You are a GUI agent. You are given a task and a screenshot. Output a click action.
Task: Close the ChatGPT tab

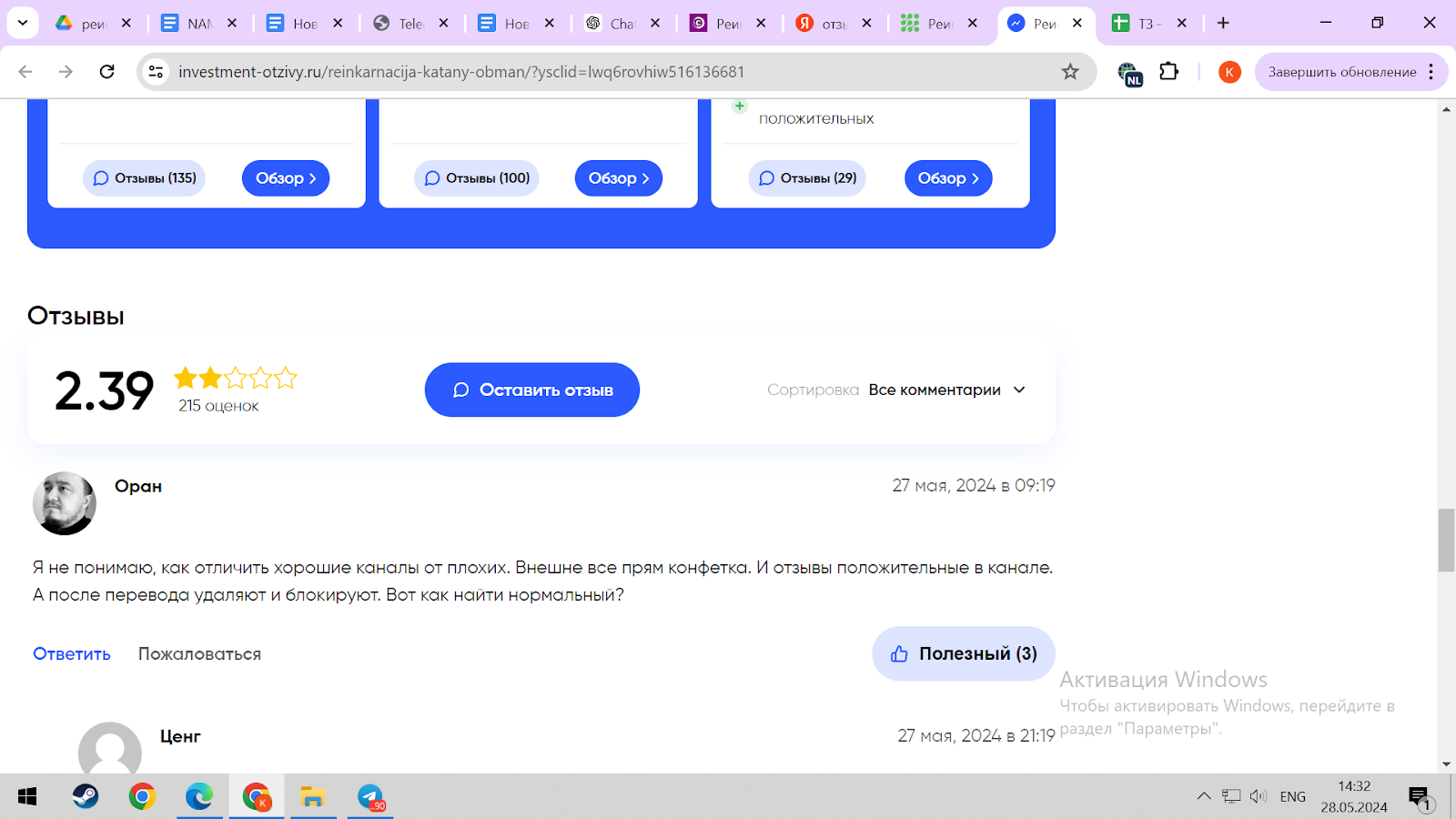(655, 24)
